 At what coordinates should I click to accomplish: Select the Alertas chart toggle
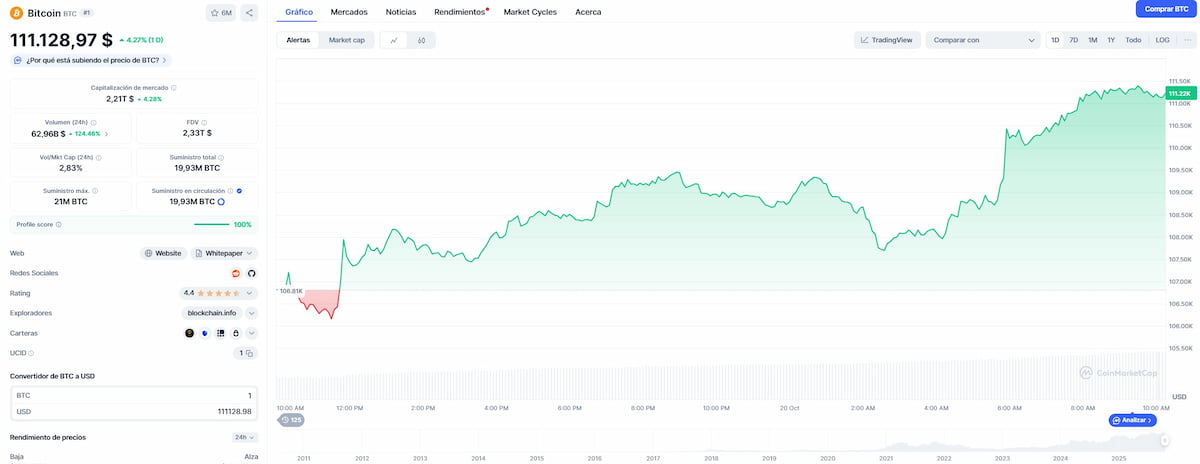pyautogui.click(x=298, y=40)
